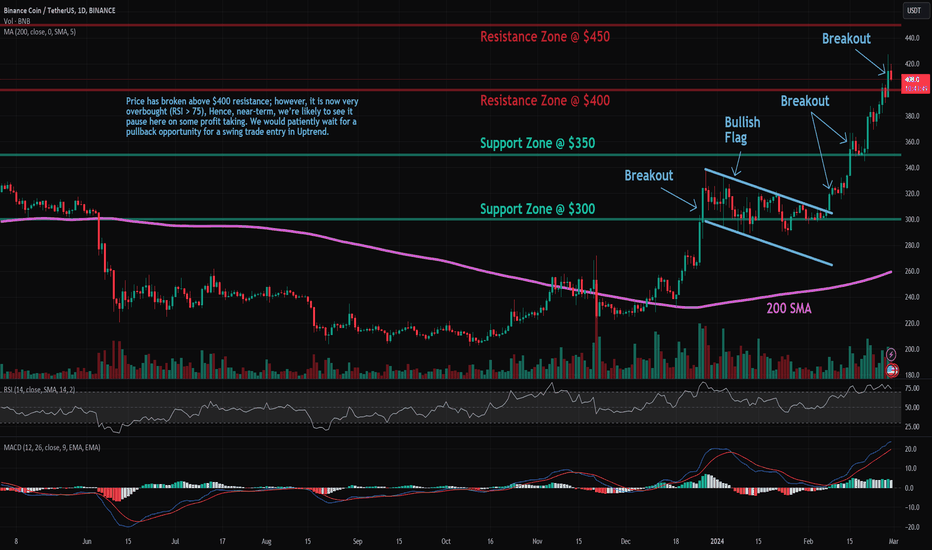Select the Resistance Zone @ $450 label

tap(544, 37)
